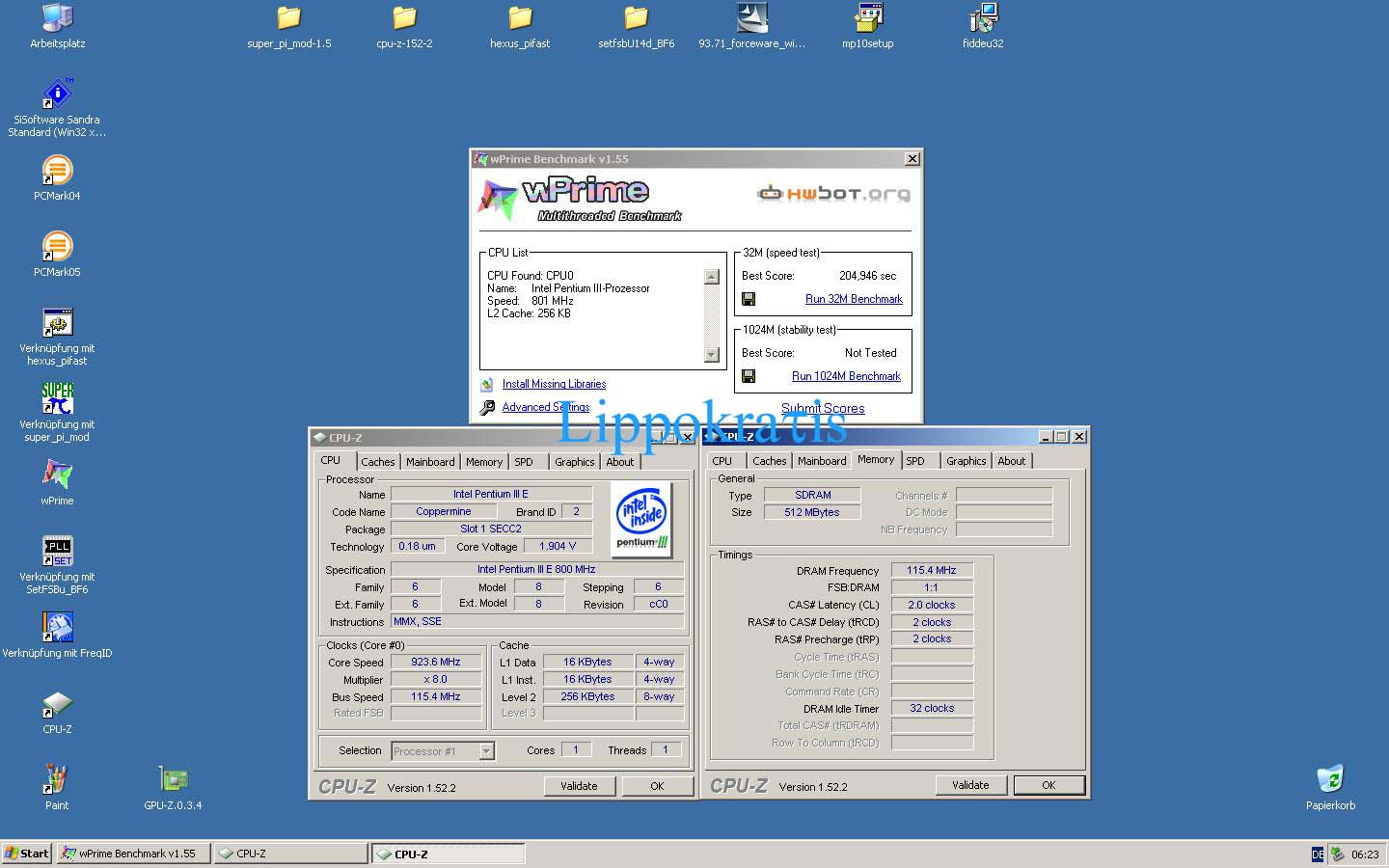1389x868 pixels.
Task: Switch to Caches tab in left CPU-Z
Action: [x=378, y=462]
